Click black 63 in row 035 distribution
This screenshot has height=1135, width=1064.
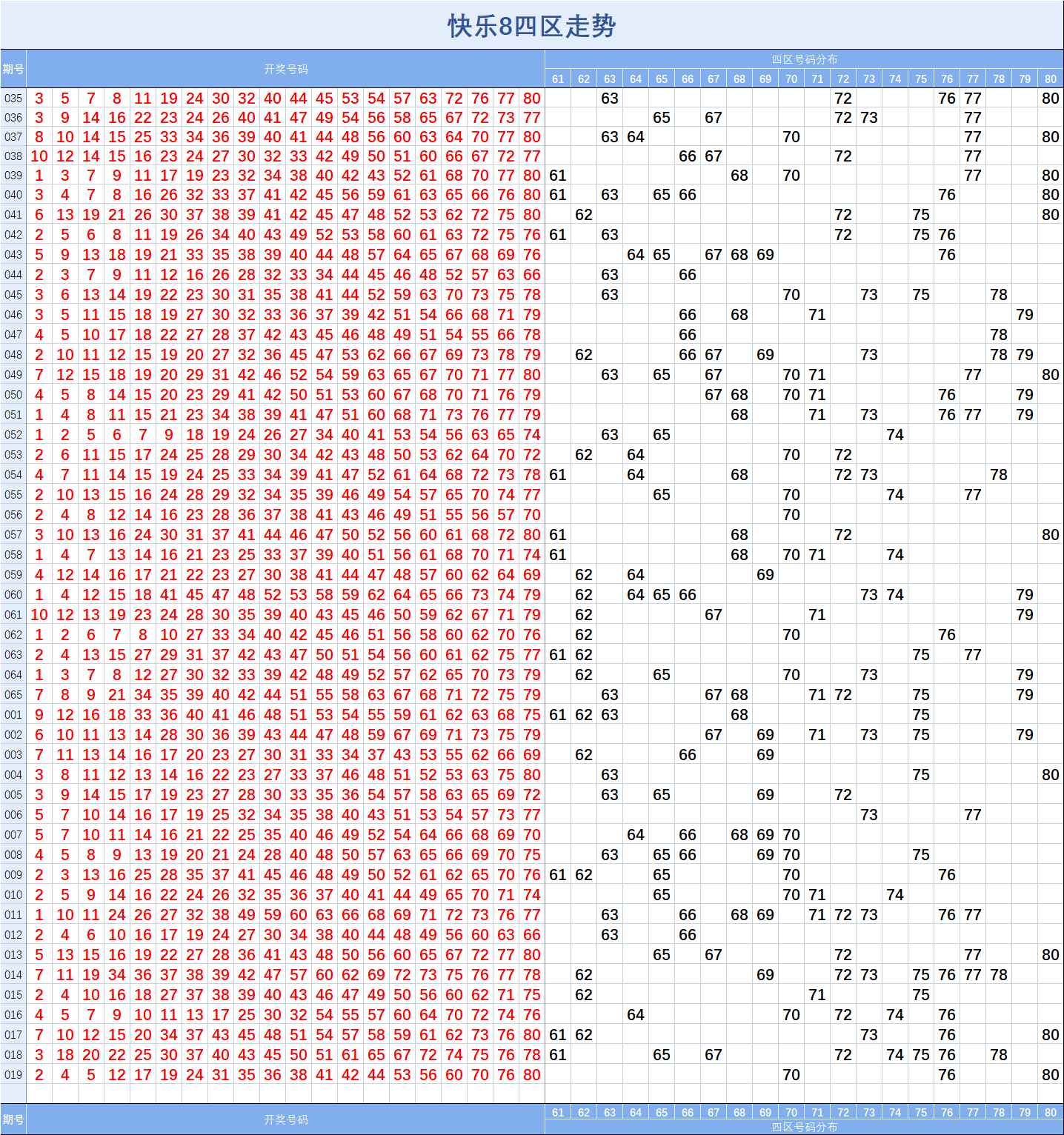610,99
